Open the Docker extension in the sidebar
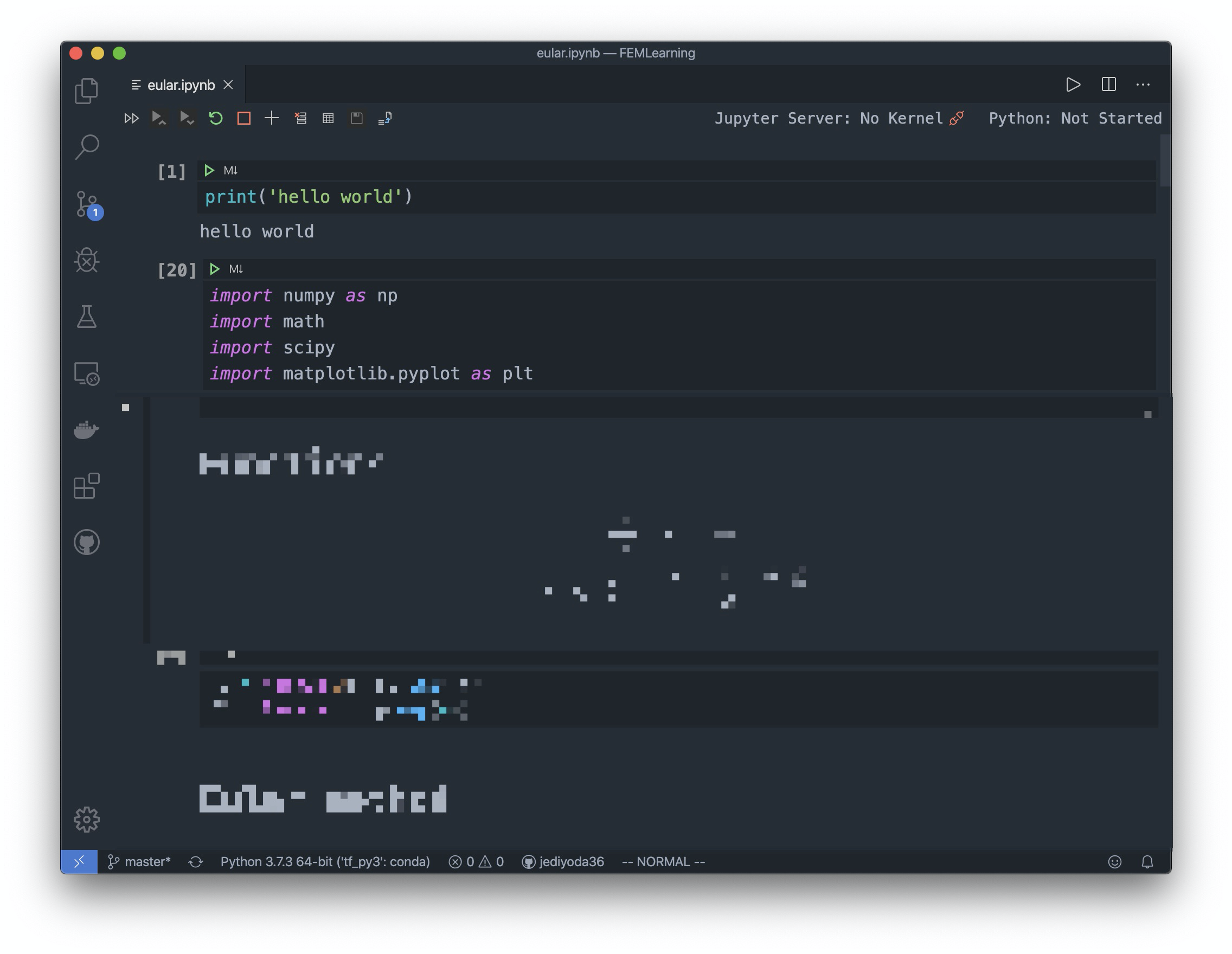 [x=87, y=430]
